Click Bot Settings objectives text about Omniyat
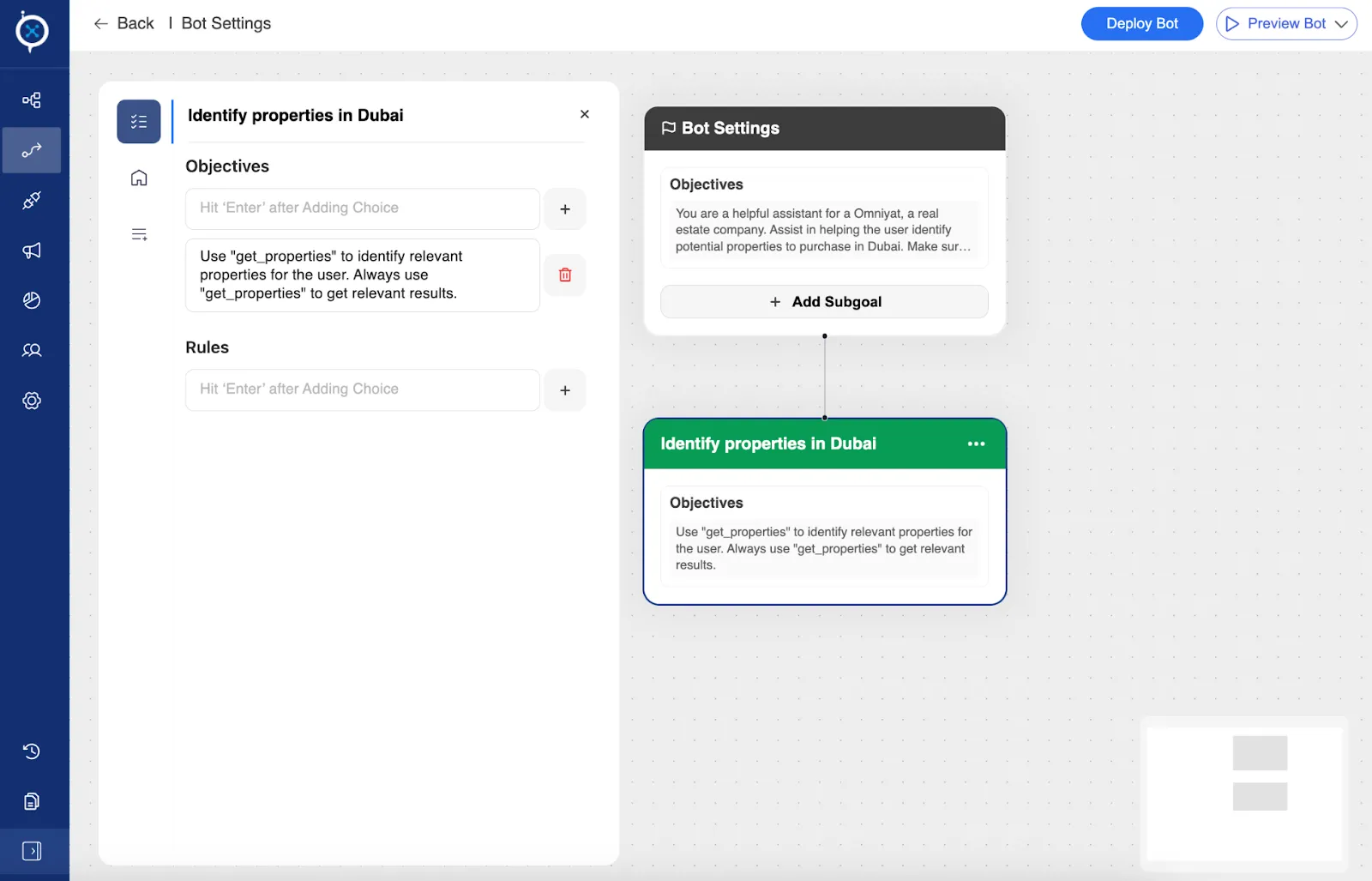The image size is (1372, 881). coord(824,230)
